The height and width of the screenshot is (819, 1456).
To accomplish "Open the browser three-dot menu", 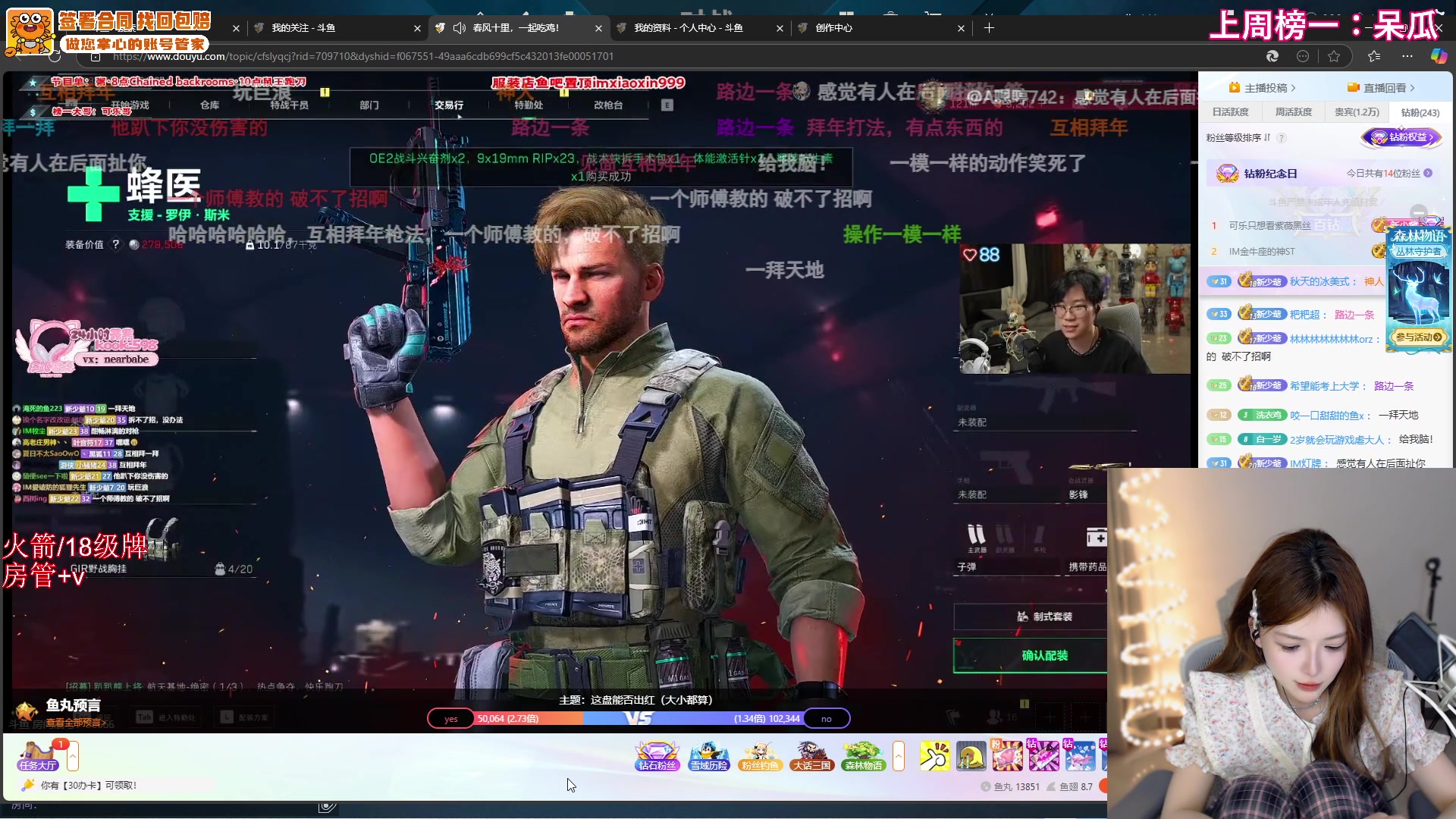I will pyautogui.click(x=1407, y=56).
